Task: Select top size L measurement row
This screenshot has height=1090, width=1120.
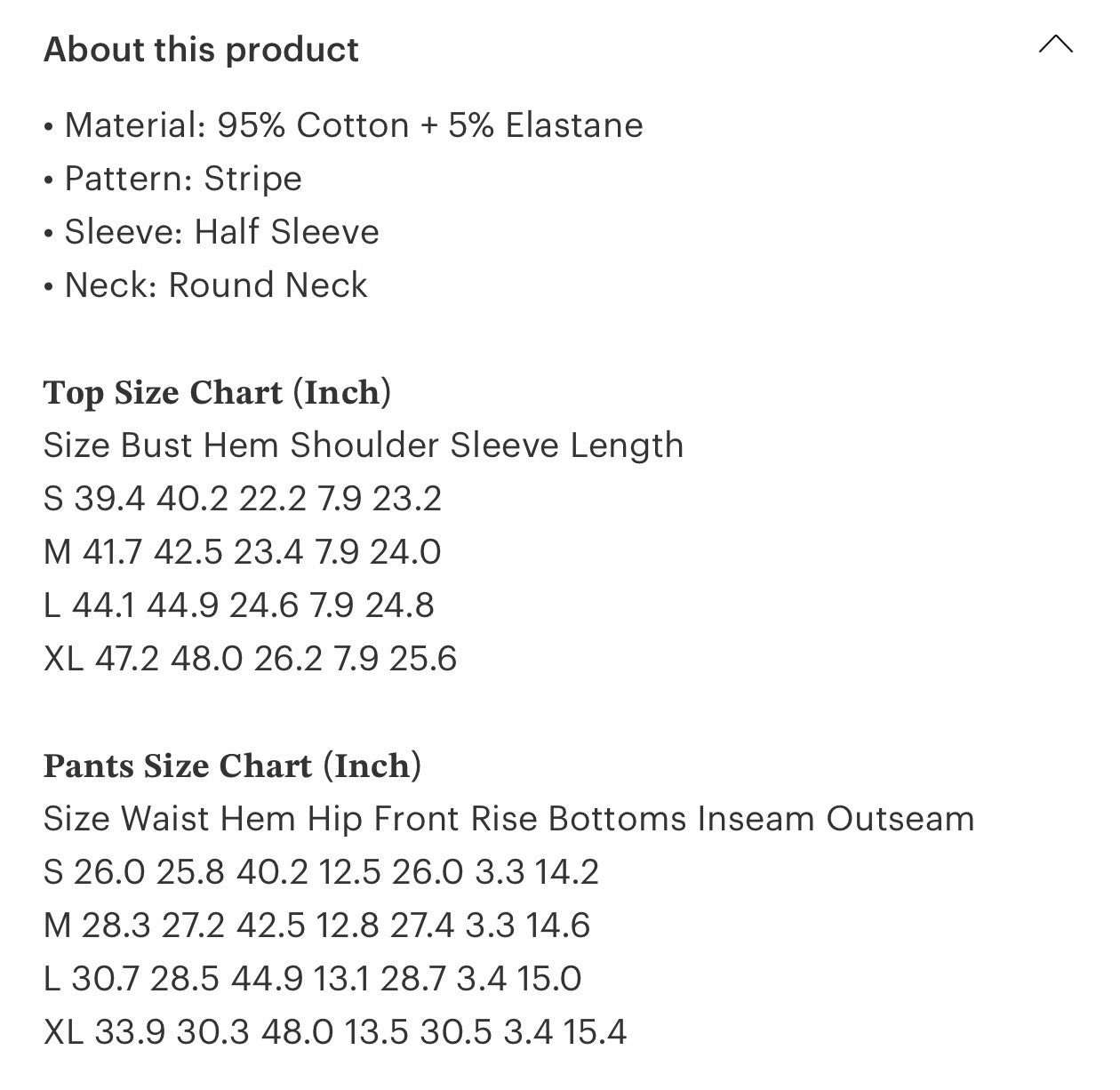Action: 239,605
